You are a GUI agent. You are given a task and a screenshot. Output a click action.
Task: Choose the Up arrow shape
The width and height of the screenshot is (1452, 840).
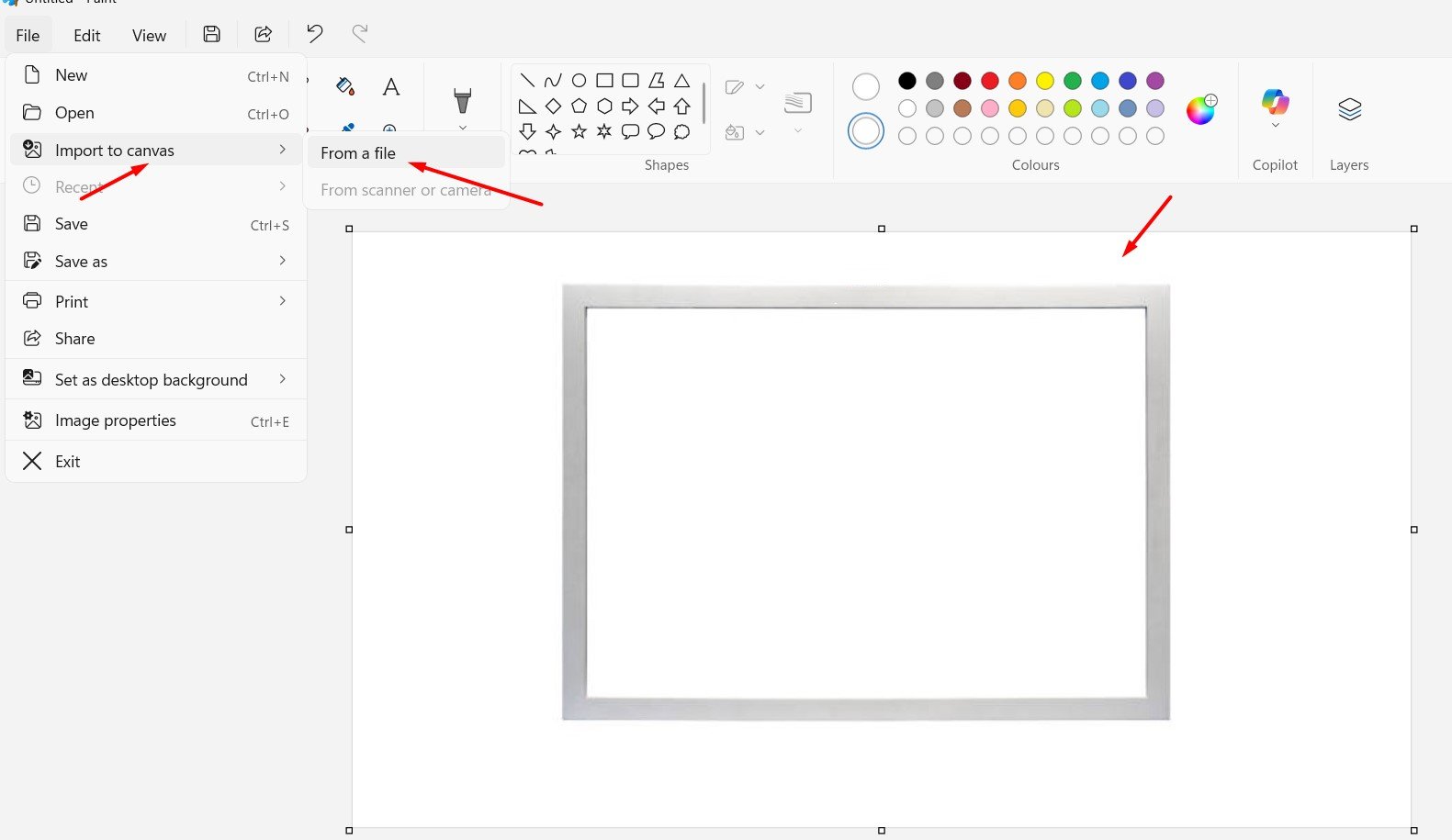click(681, 106)
